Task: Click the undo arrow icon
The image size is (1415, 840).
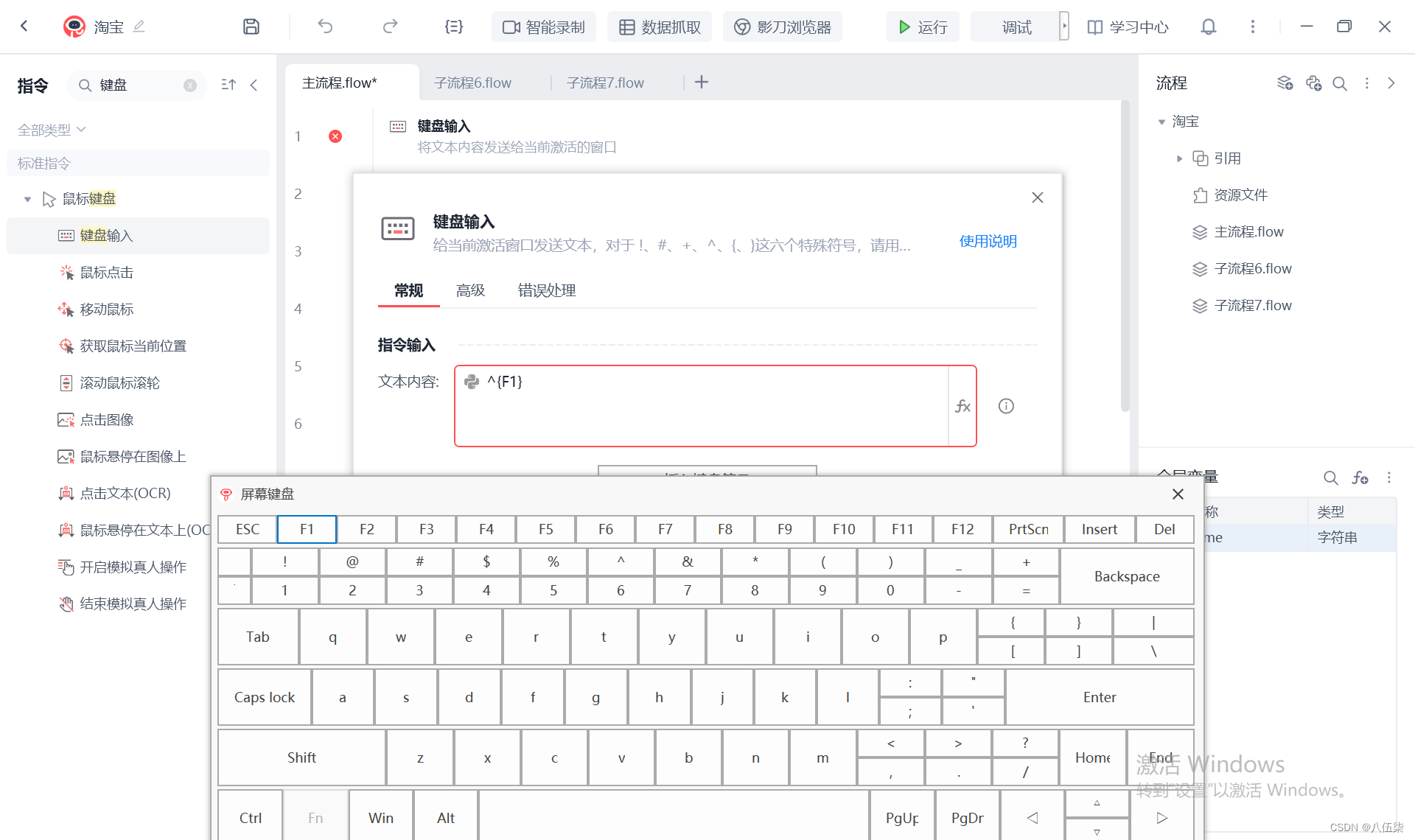Action: [x=325, y=27]
